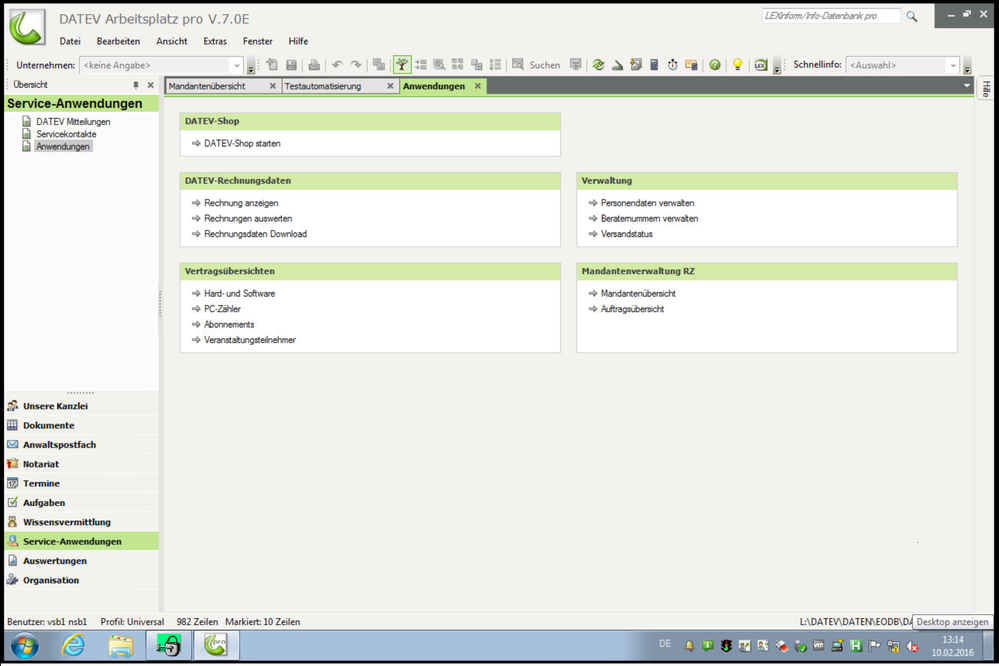Image resolution: width=999 pixels, height=666 pixels.
Task: Open Dokumente navigation section
Action: (x=82, y=425)
